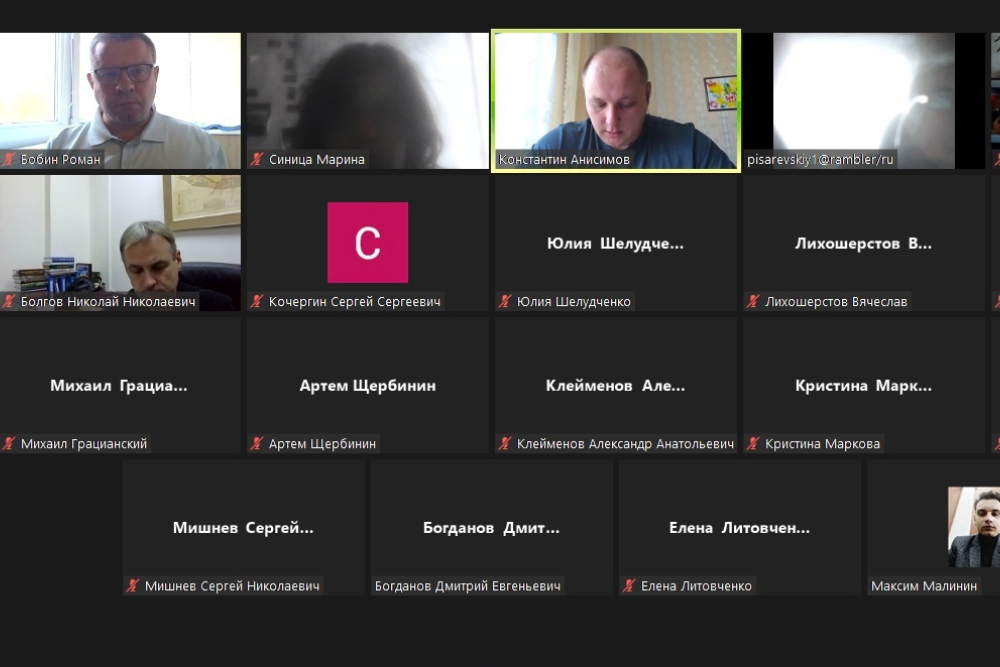The image size is (1000, 667).
Task: Select the Клейменов Александр Анатольевич tile
Action: [x=616, y=385]
